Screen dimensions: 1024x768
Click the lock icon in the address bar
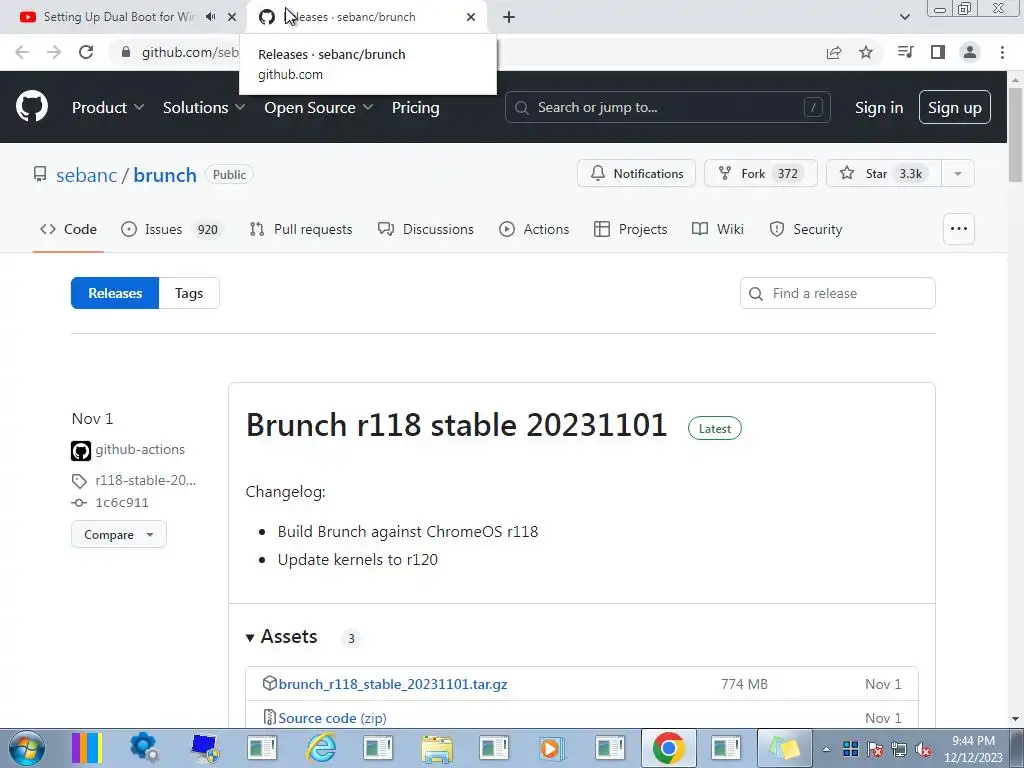pos(126,52)
